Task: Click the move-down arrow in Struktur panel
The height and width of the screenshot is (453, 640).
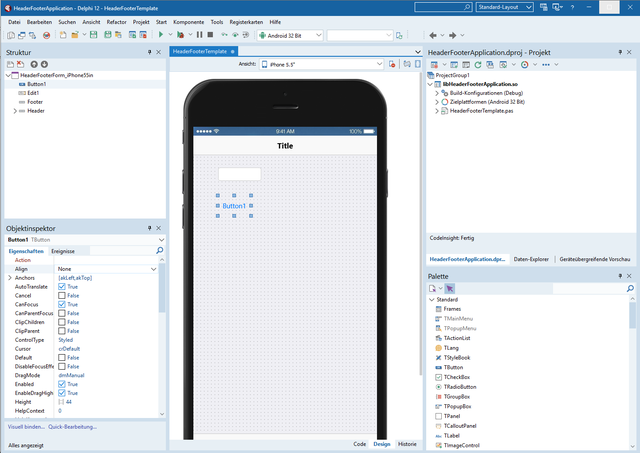Action: (44, 64)
